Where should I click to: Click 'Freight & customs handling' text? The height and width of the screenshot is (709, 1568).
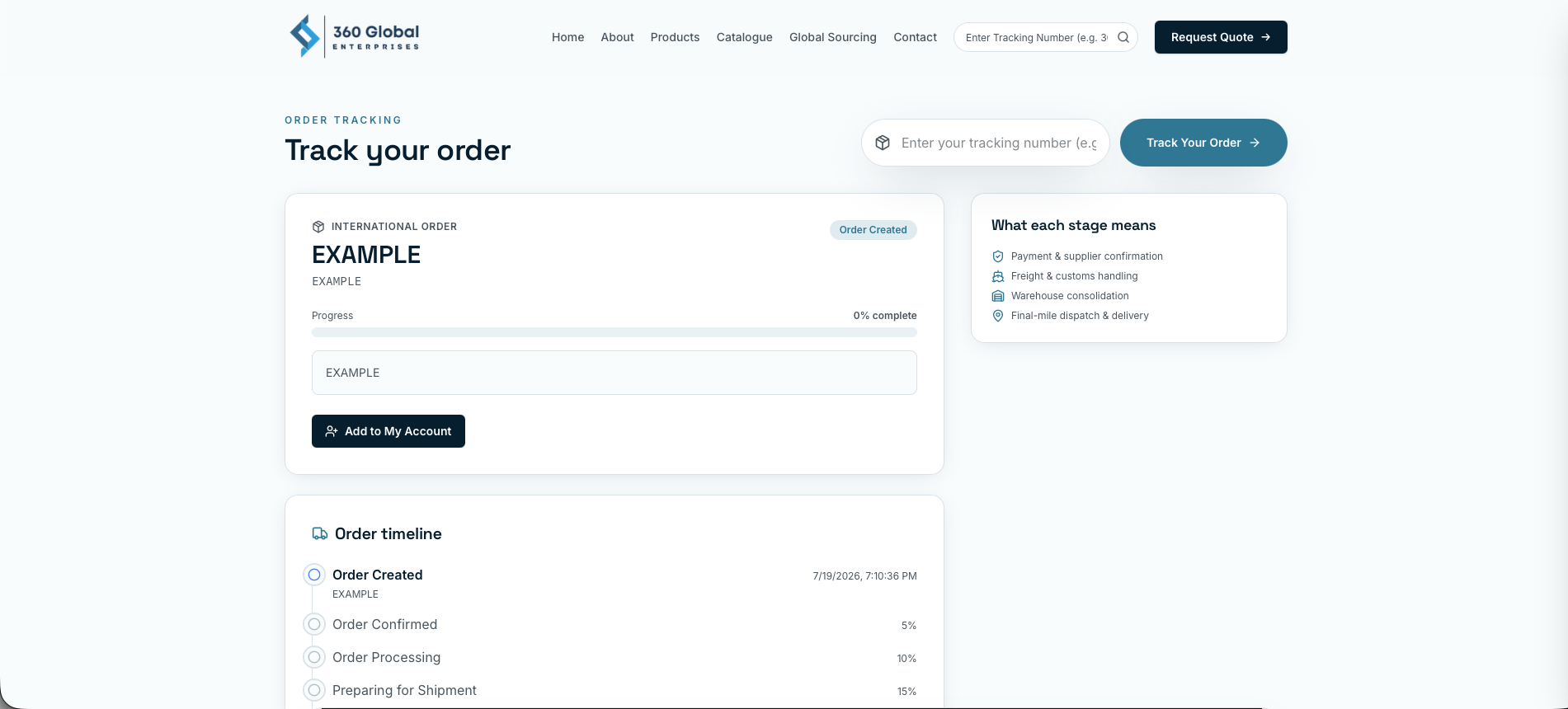[x=1074, y=276]
